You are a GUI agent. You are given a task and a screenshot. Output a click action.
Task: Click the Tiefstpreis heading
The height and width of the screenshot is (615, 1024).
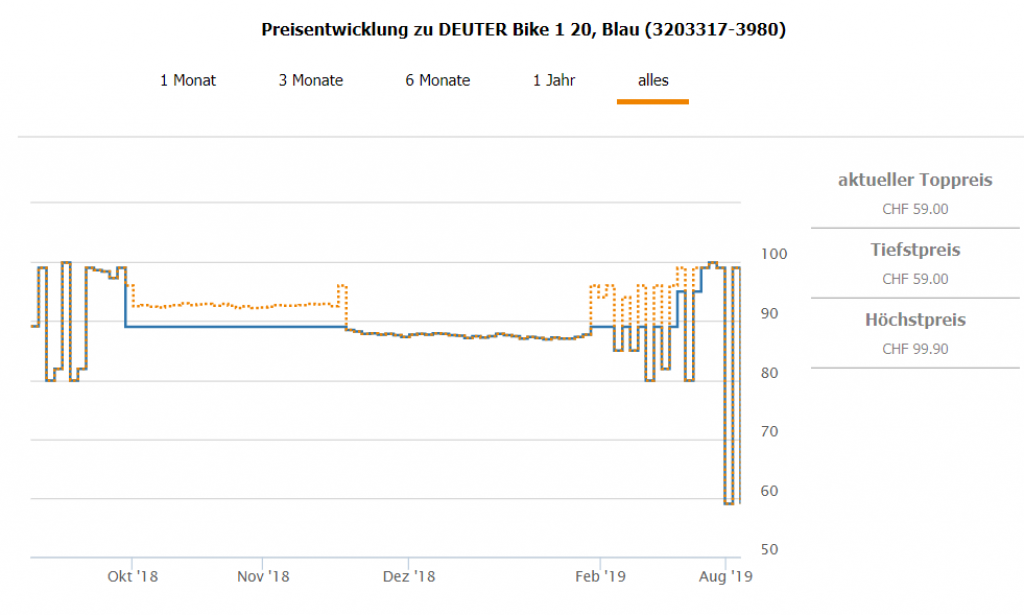point(914,250)
